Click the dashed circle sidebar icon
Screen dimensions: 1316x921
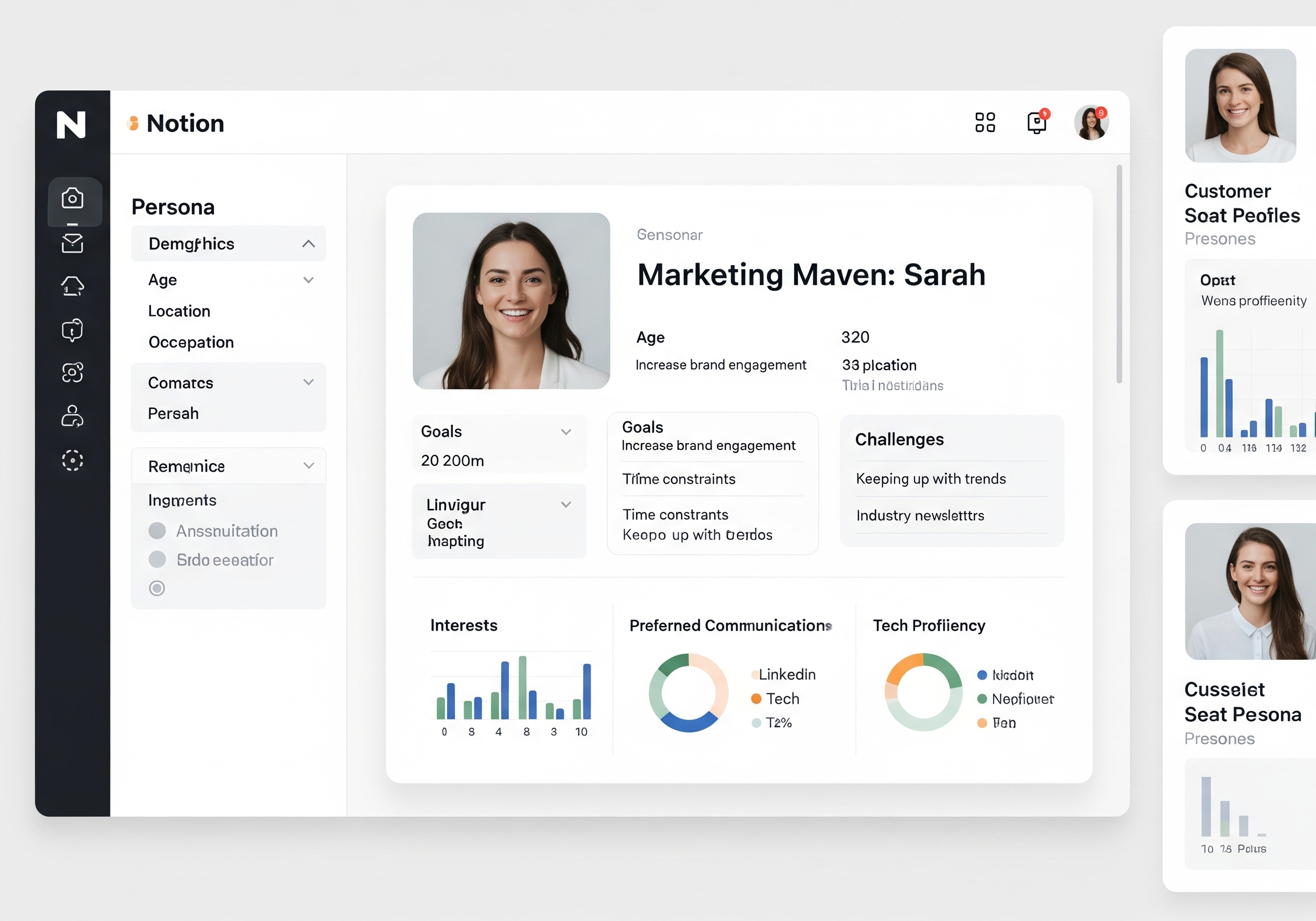[x=72, y=460]
